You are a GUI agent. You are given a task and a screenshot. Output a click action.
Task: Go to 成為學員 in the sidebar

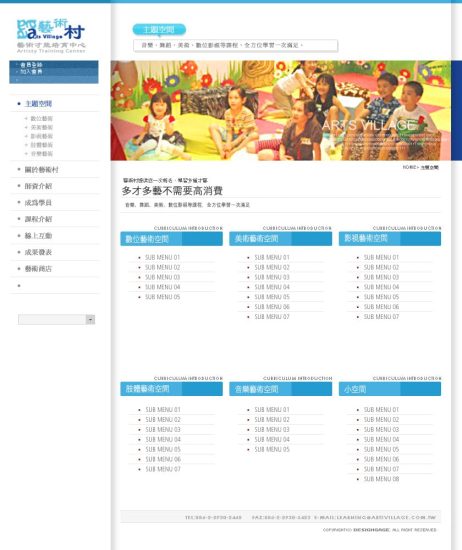click(38, 203)
